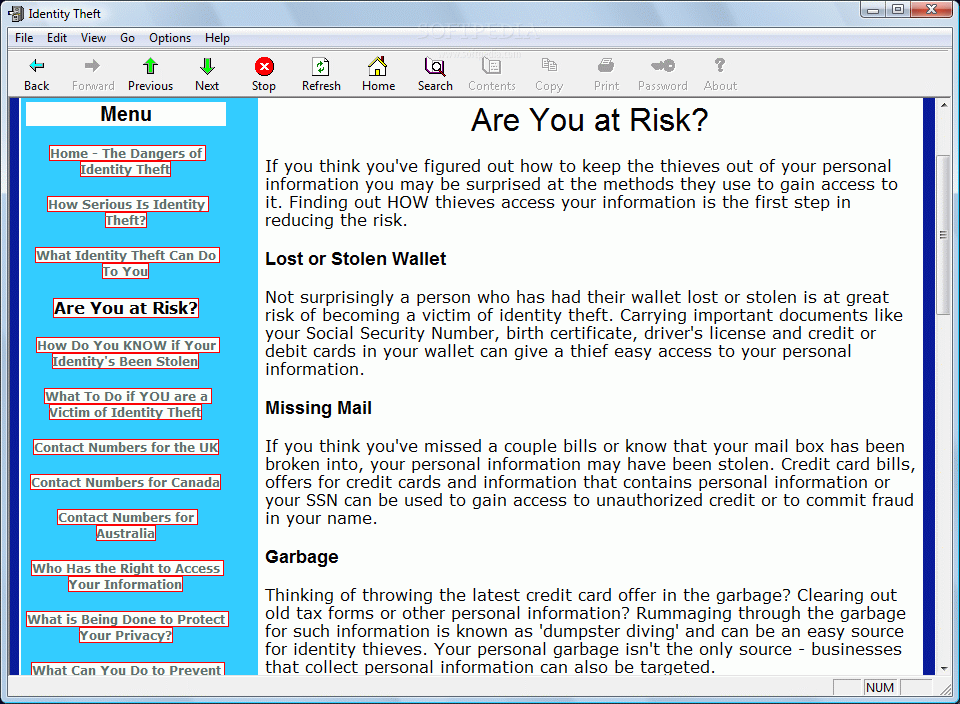Minimize the Identity Theft window
960x704 pixels.
(874, 9)
